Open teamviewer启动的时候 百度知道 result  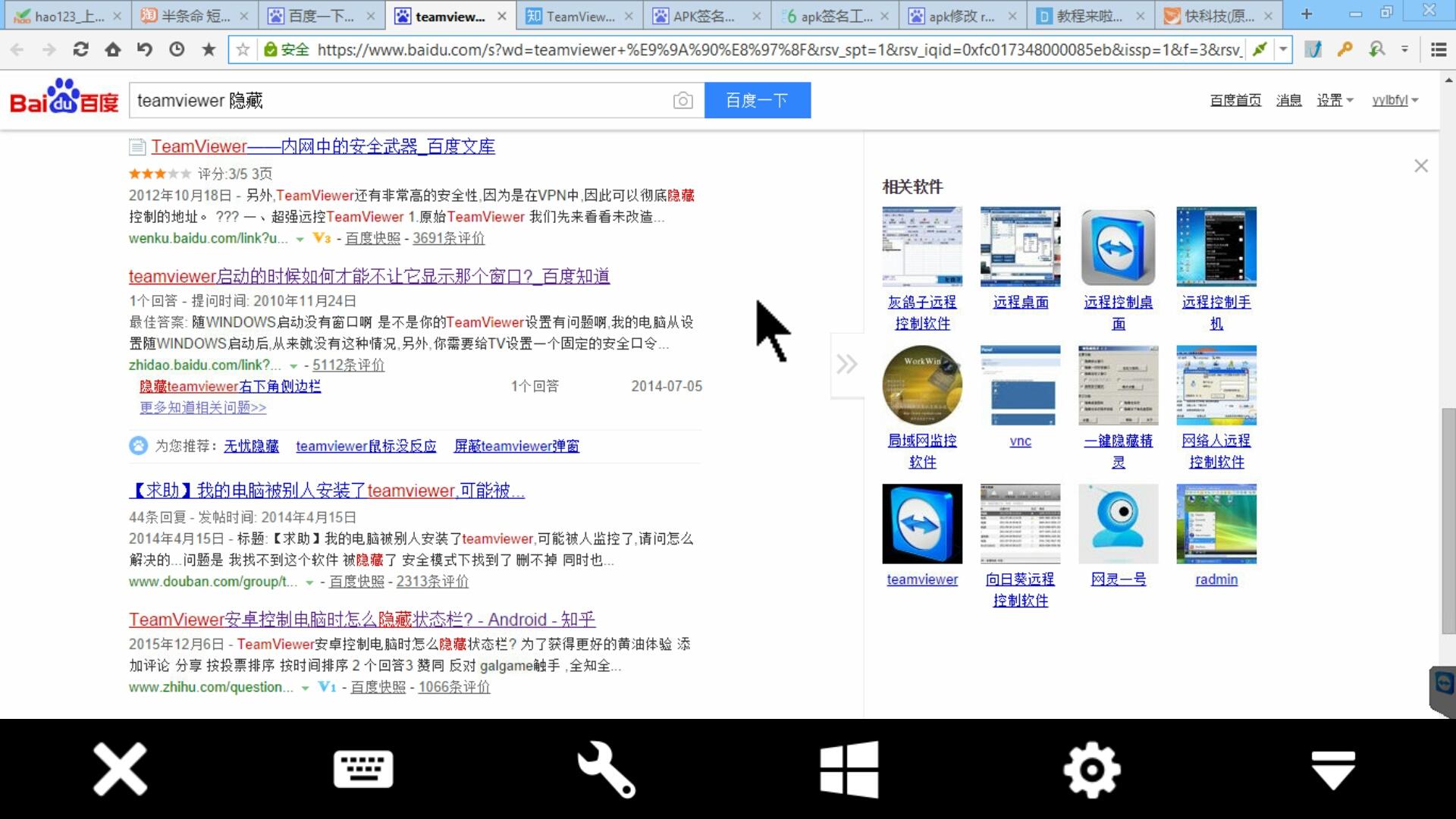click(369, 276)
